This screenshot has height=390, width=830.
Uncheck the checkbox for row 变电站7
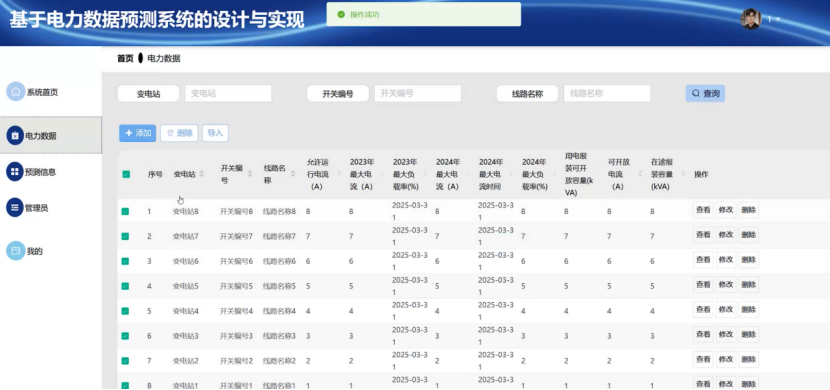[125, 236]
